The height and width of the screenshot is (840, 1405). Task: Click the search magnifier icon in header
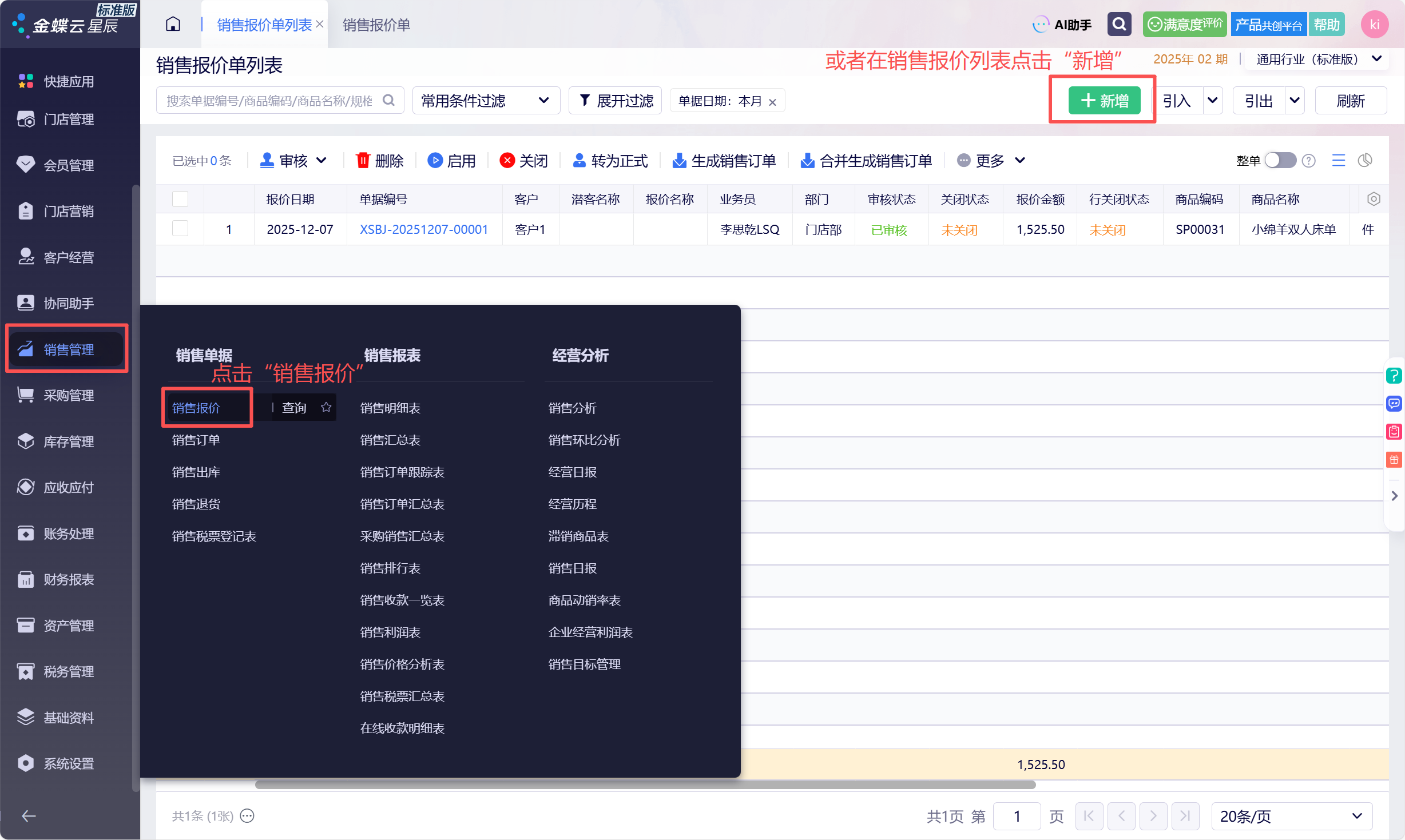(x=1119, y=25)
